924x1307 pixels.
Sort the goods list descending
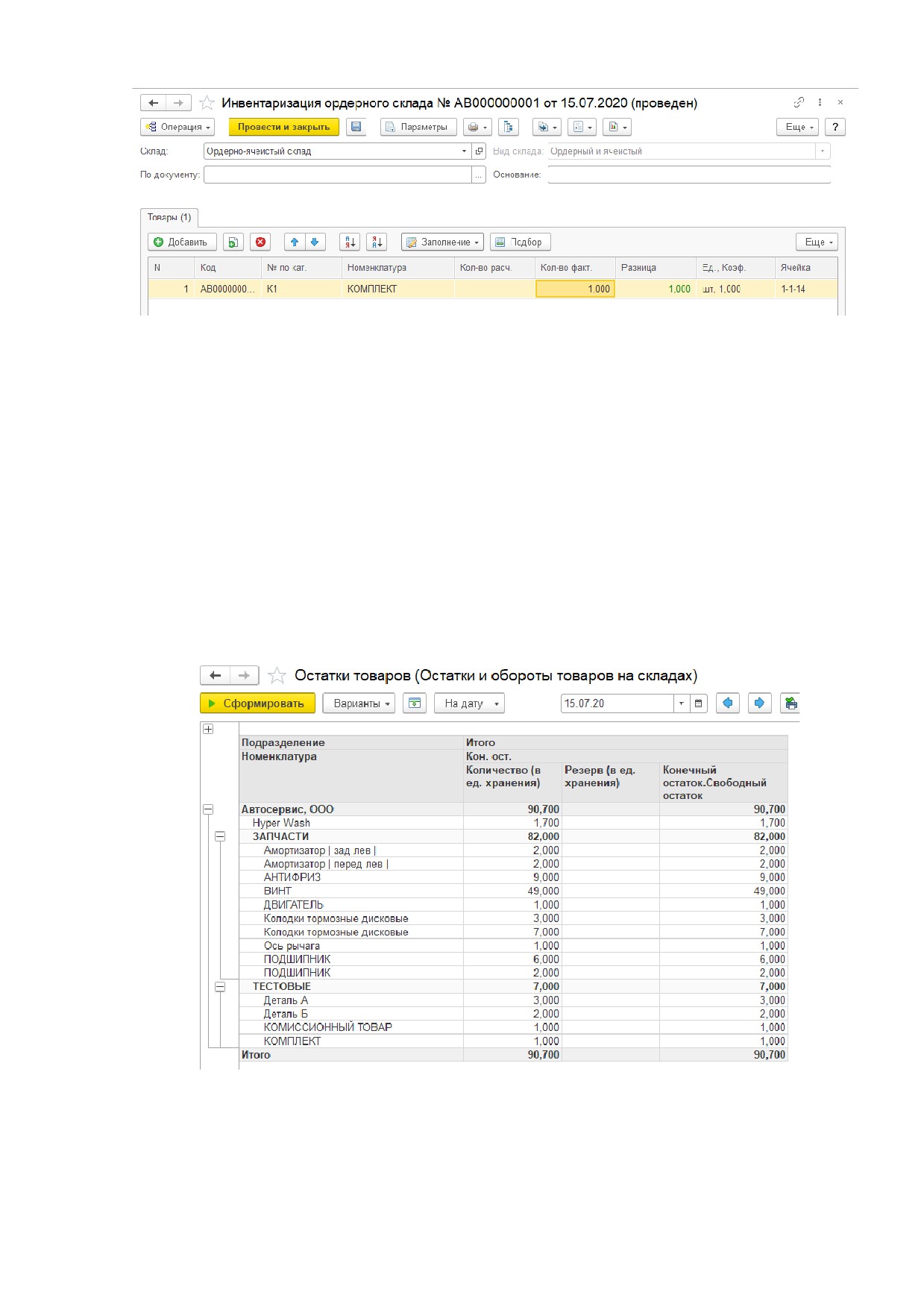(x=377, y=242)
